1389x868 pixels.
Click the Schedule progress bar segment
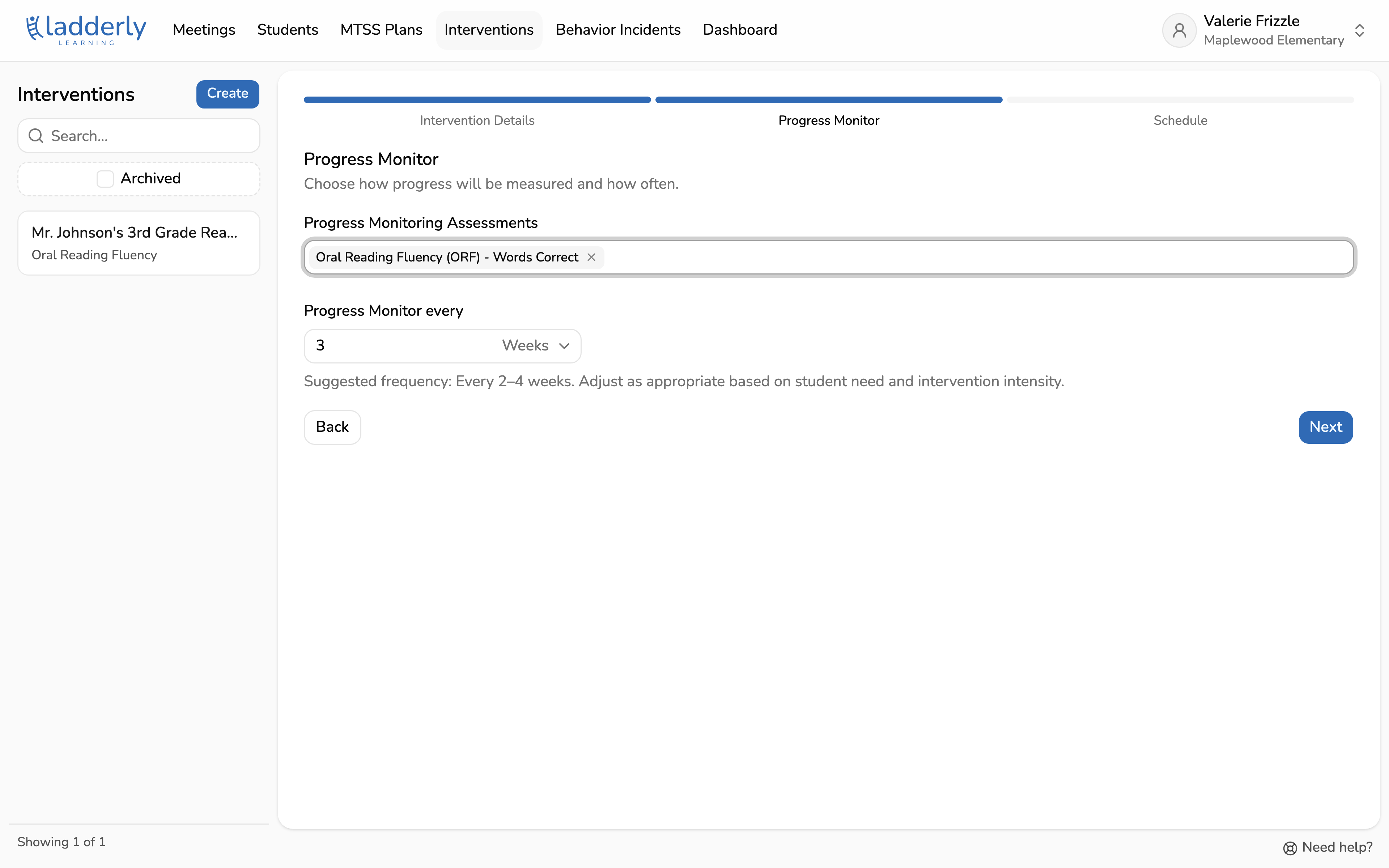coord(1181,100)
